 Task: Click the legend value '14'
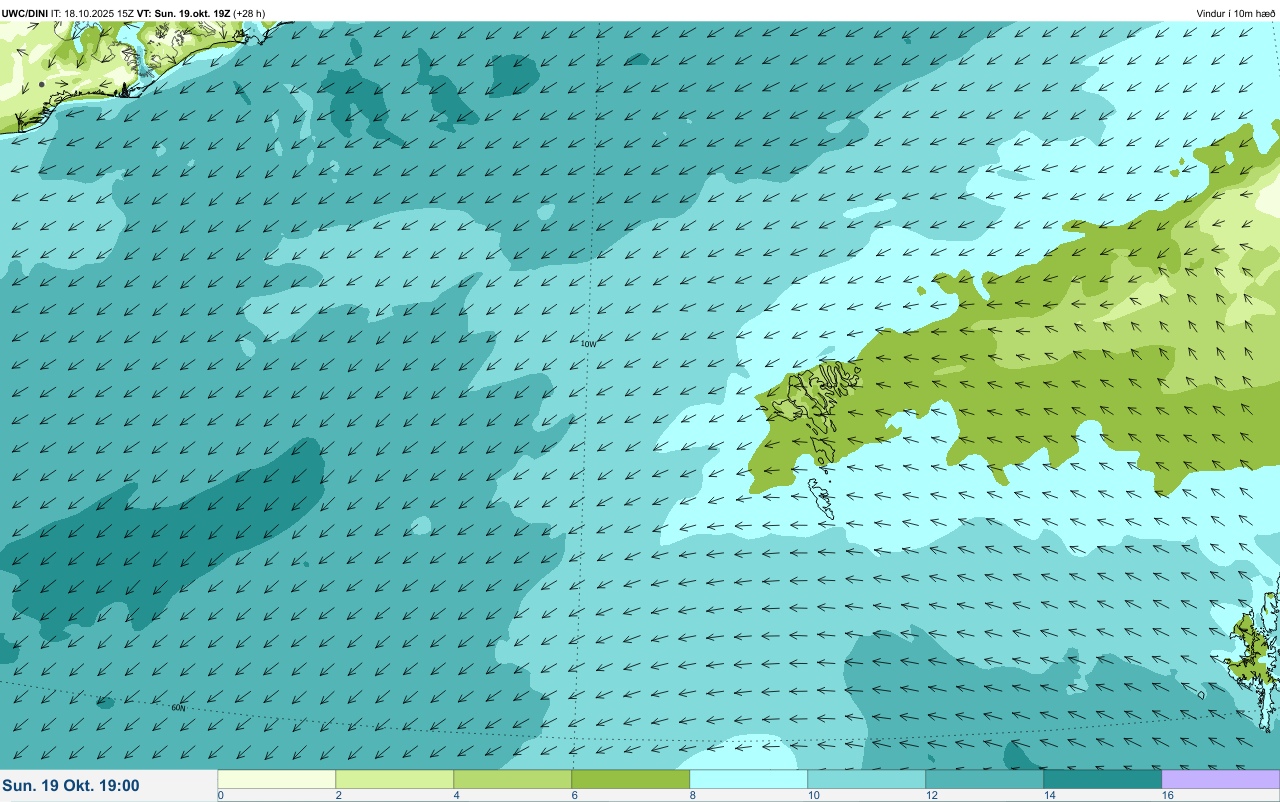pos(1049,795)
